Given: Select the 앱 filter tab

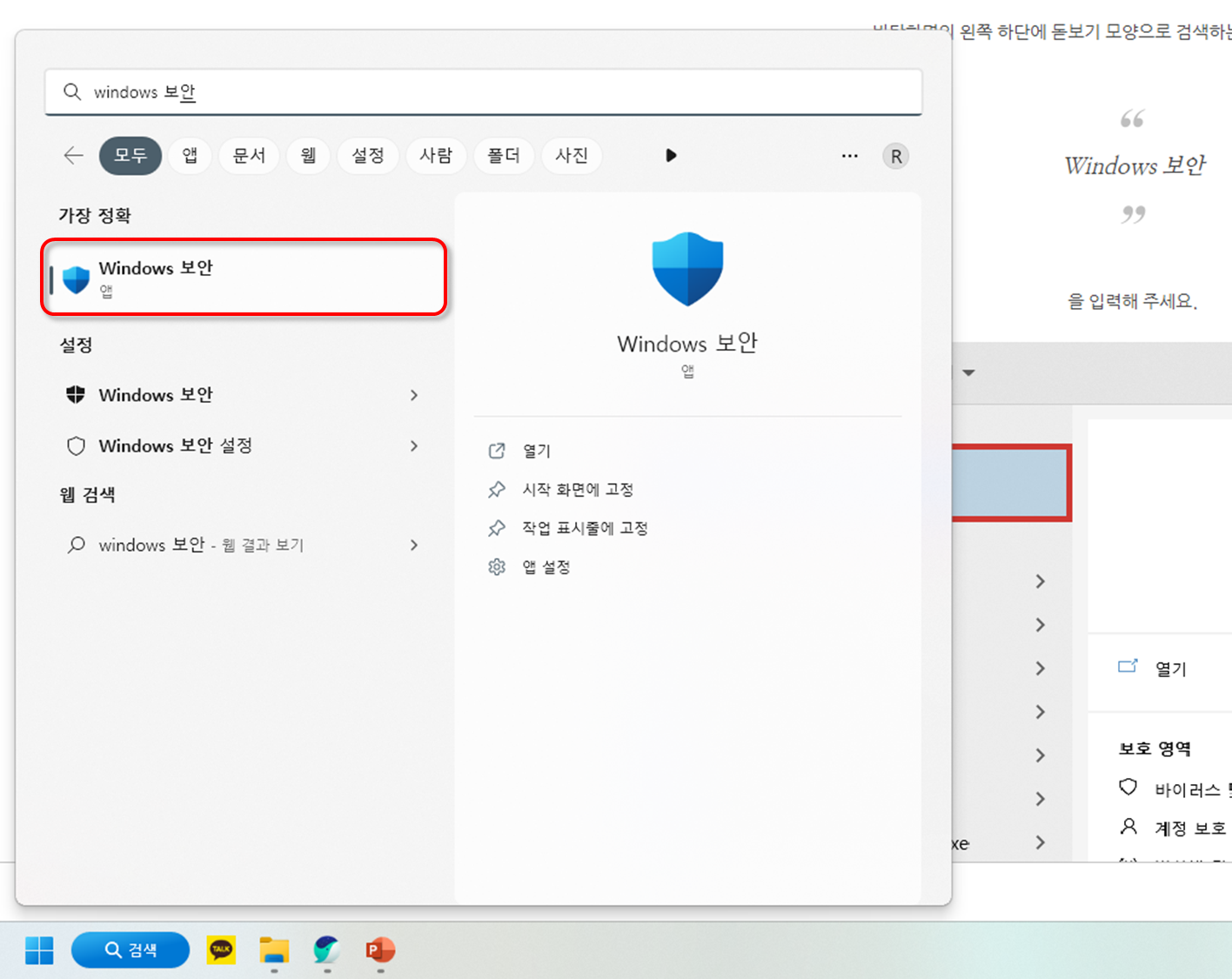Looking at the screenshot, I should 190,156.
